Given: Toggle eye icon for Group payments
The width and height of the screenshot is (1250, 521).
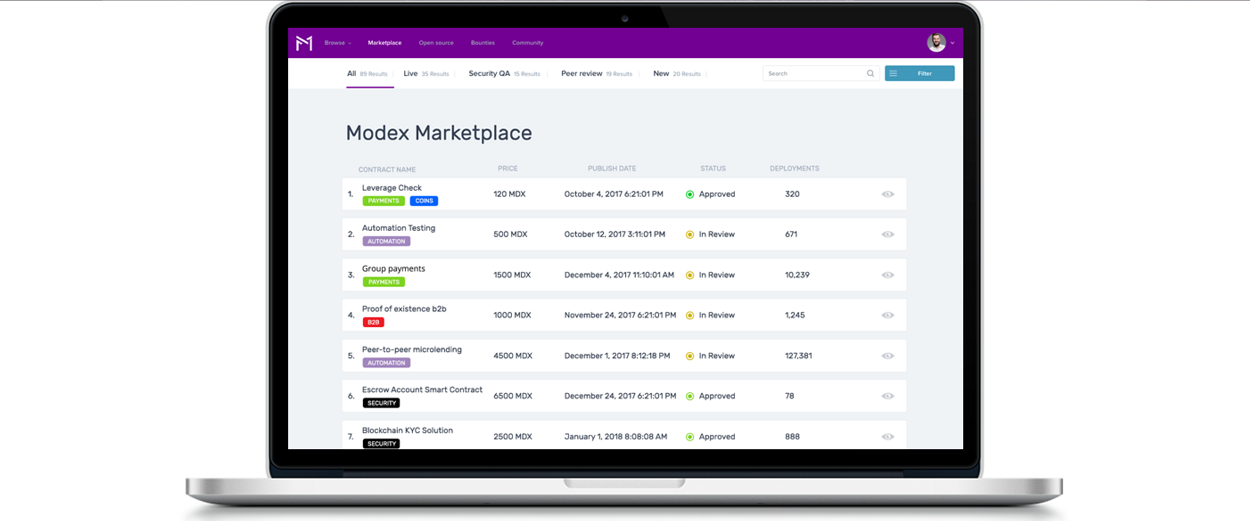Looking at the screenshot, I should click(x=888, y=275).
